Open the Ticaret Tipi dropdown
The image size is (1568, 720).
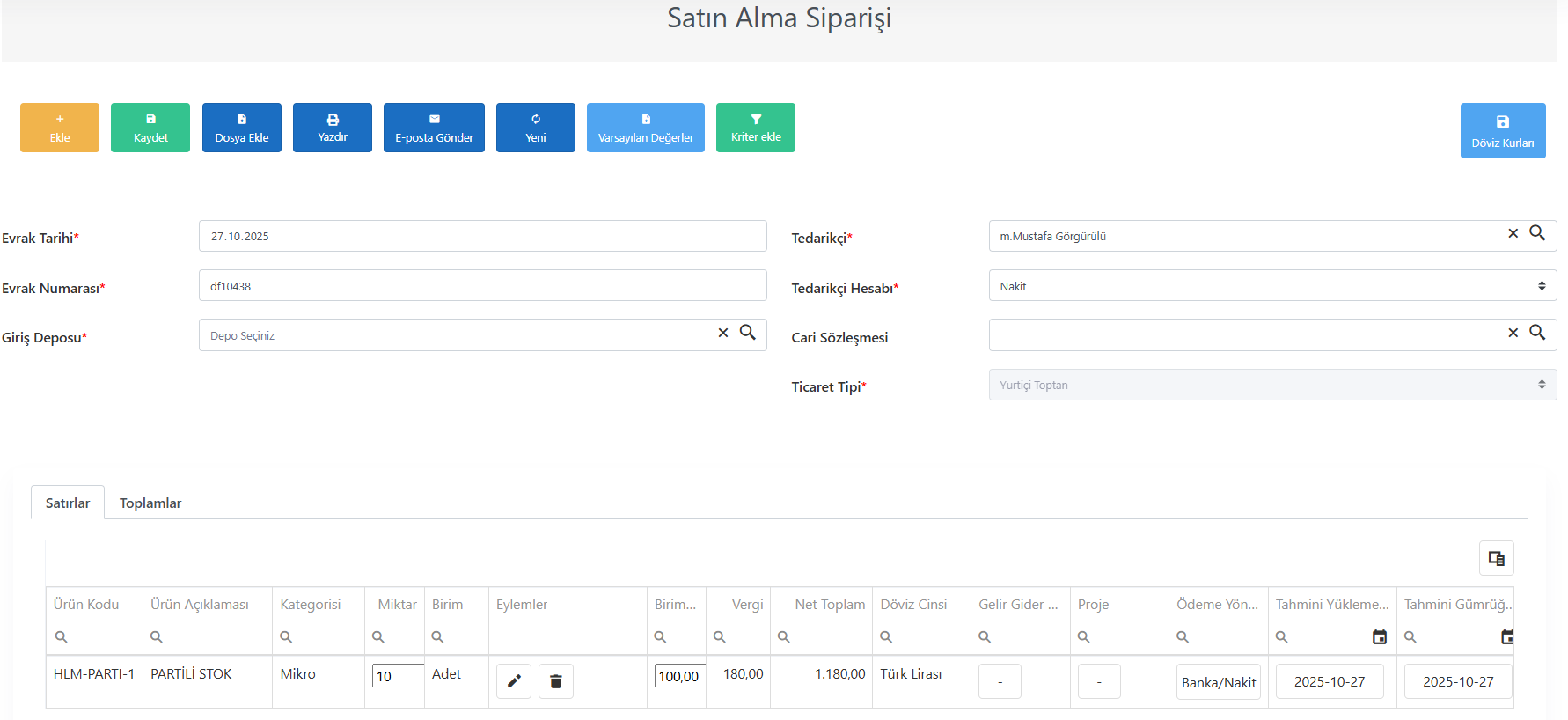tap(1272, 385)
